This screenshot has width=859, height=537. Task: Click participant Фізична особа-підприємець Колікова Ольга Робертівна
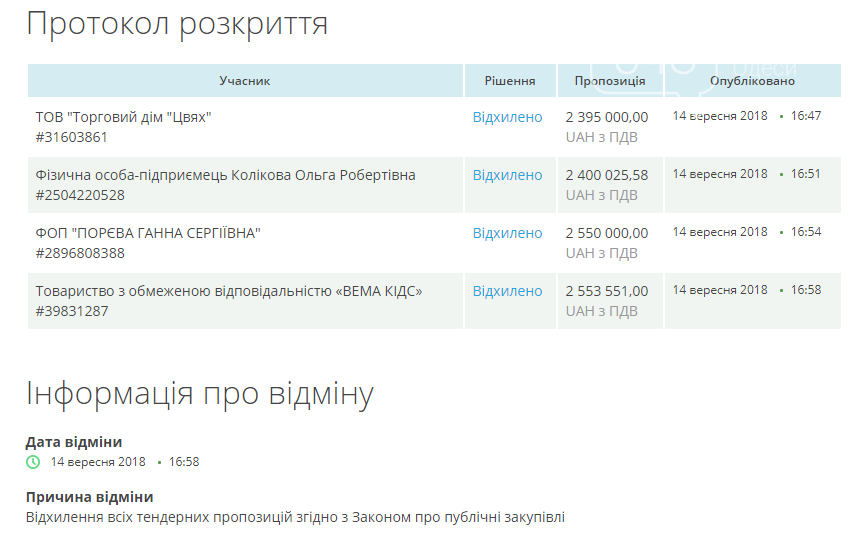[x=225, y=175]
